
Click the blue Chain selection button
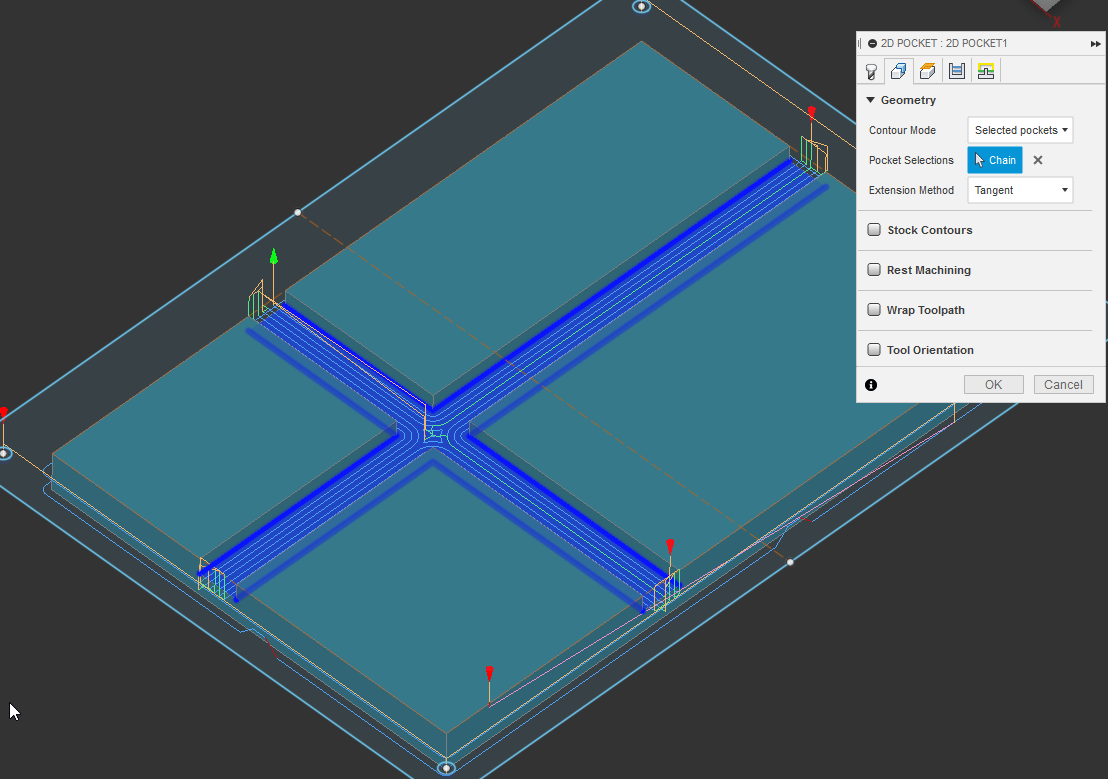[x=994, y=159]
